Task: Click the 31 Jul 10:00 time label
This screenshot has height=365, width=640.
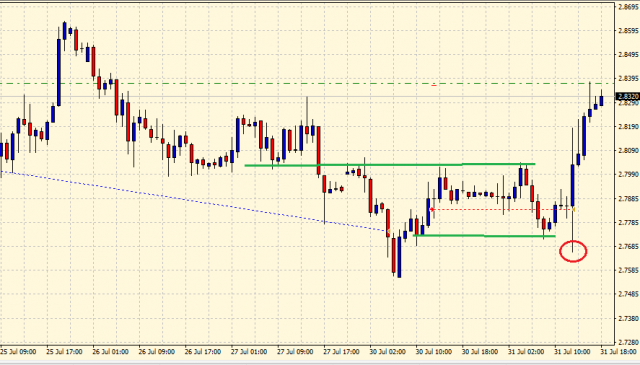Action: click(572, 352)
